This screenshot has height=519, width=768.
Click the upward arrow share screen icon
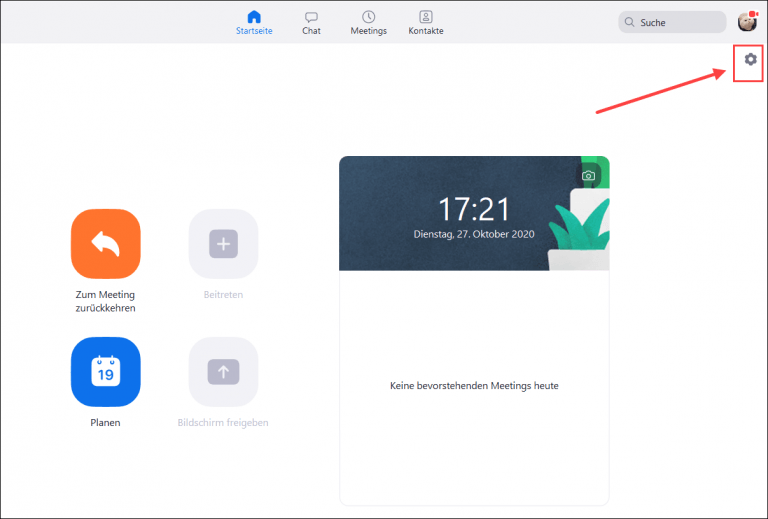(x=224, y=372)
